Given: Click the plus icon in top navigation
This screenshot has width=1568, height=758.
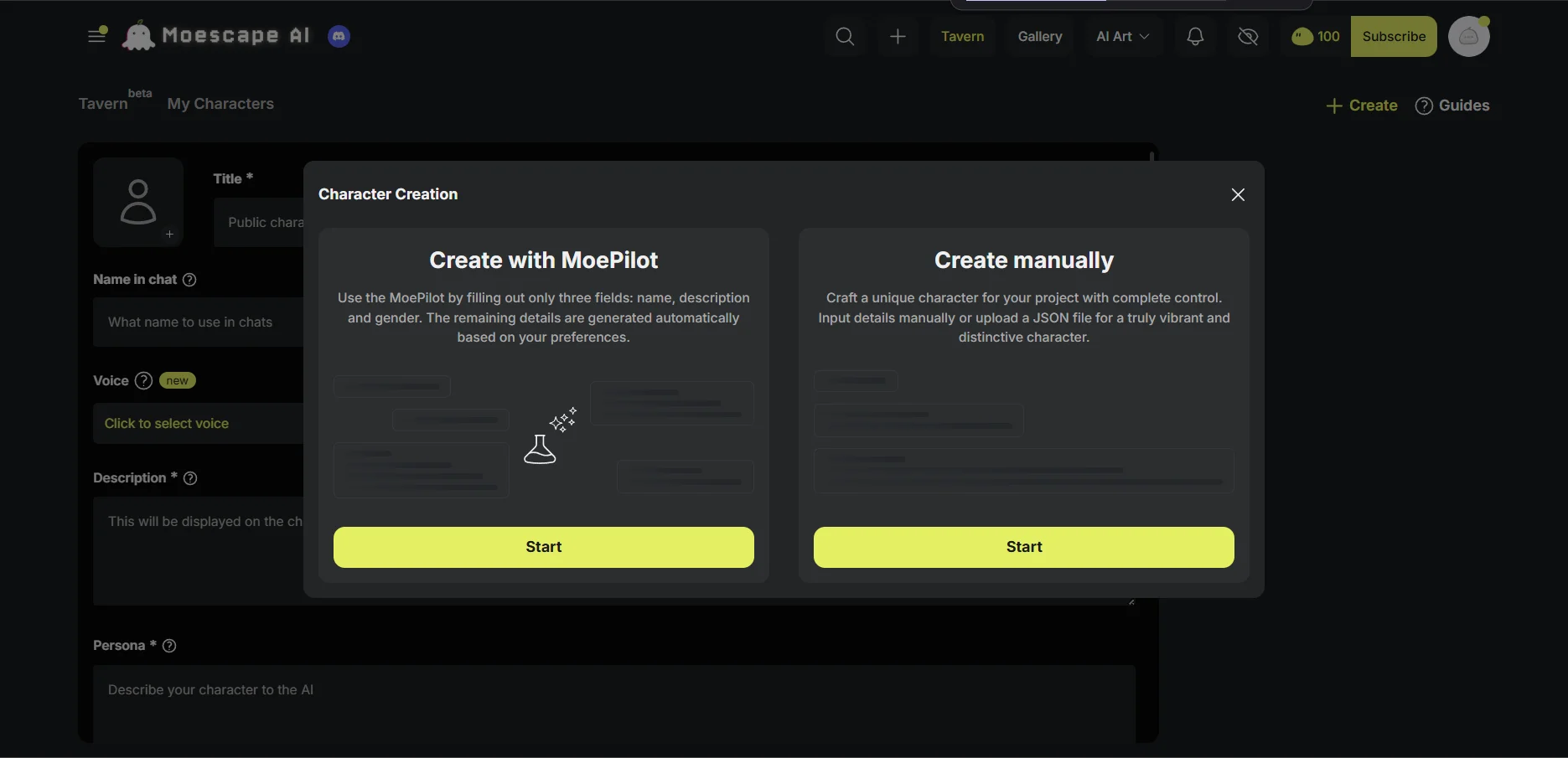Looking at the screenshot, I should (x=898, y=37).
